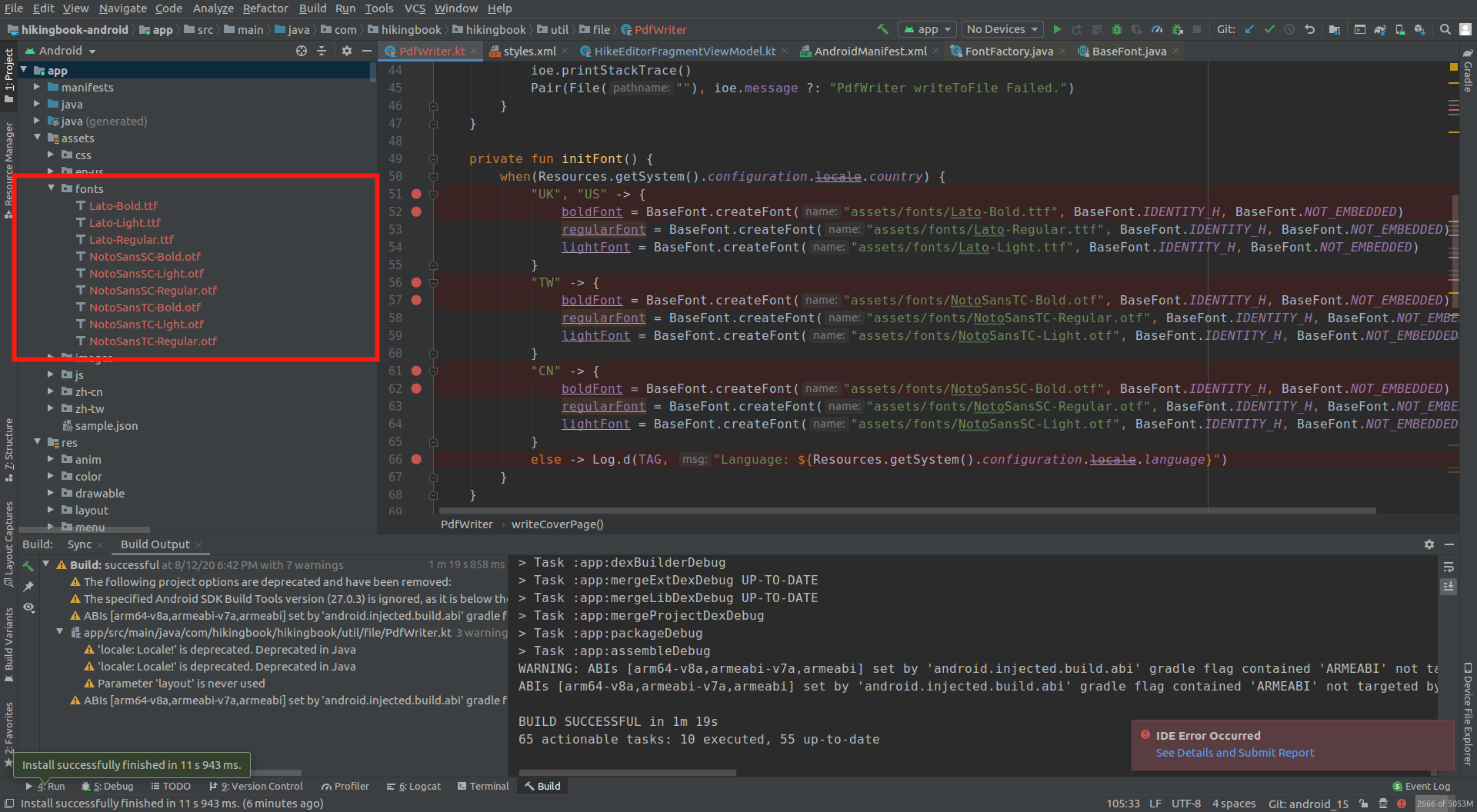1477x812 pixels.
Task: Open the Profiler from the toolbar meter icon
Action: tap(1156, 29)
